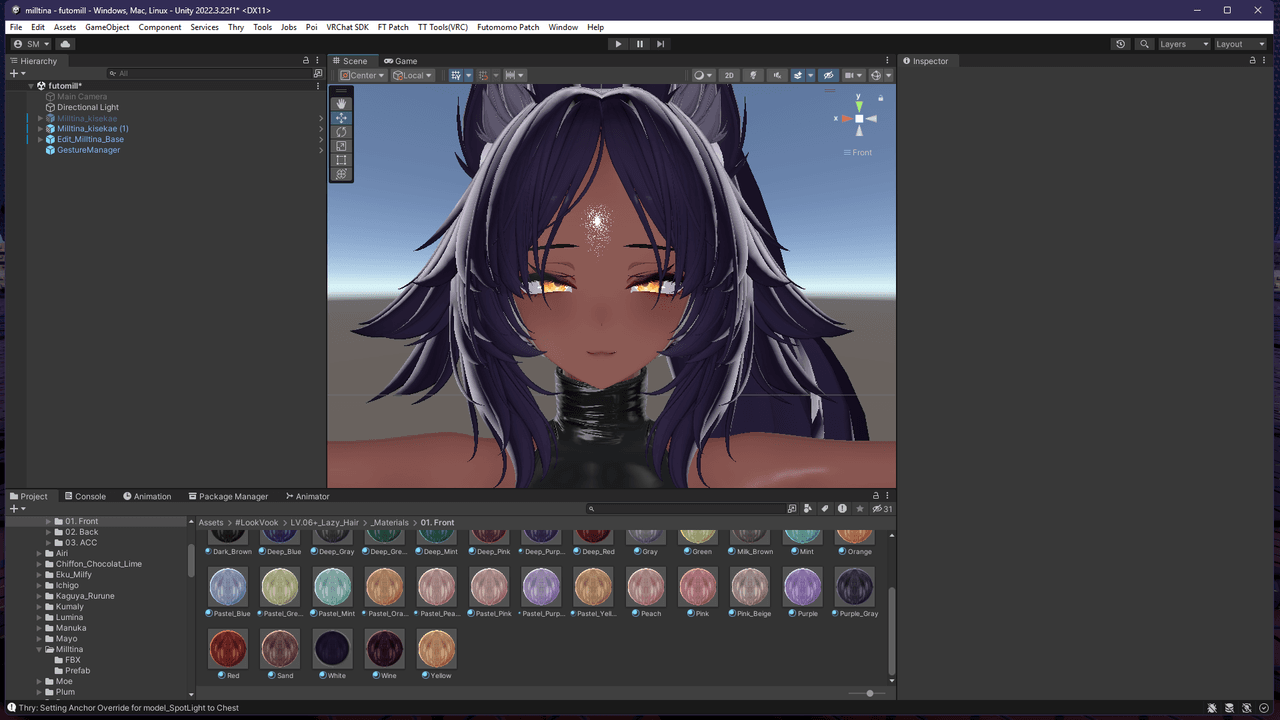Select the Scale tool
Image resolution: width=1280 pixels, height=720 pixels.
coord(341,146)
